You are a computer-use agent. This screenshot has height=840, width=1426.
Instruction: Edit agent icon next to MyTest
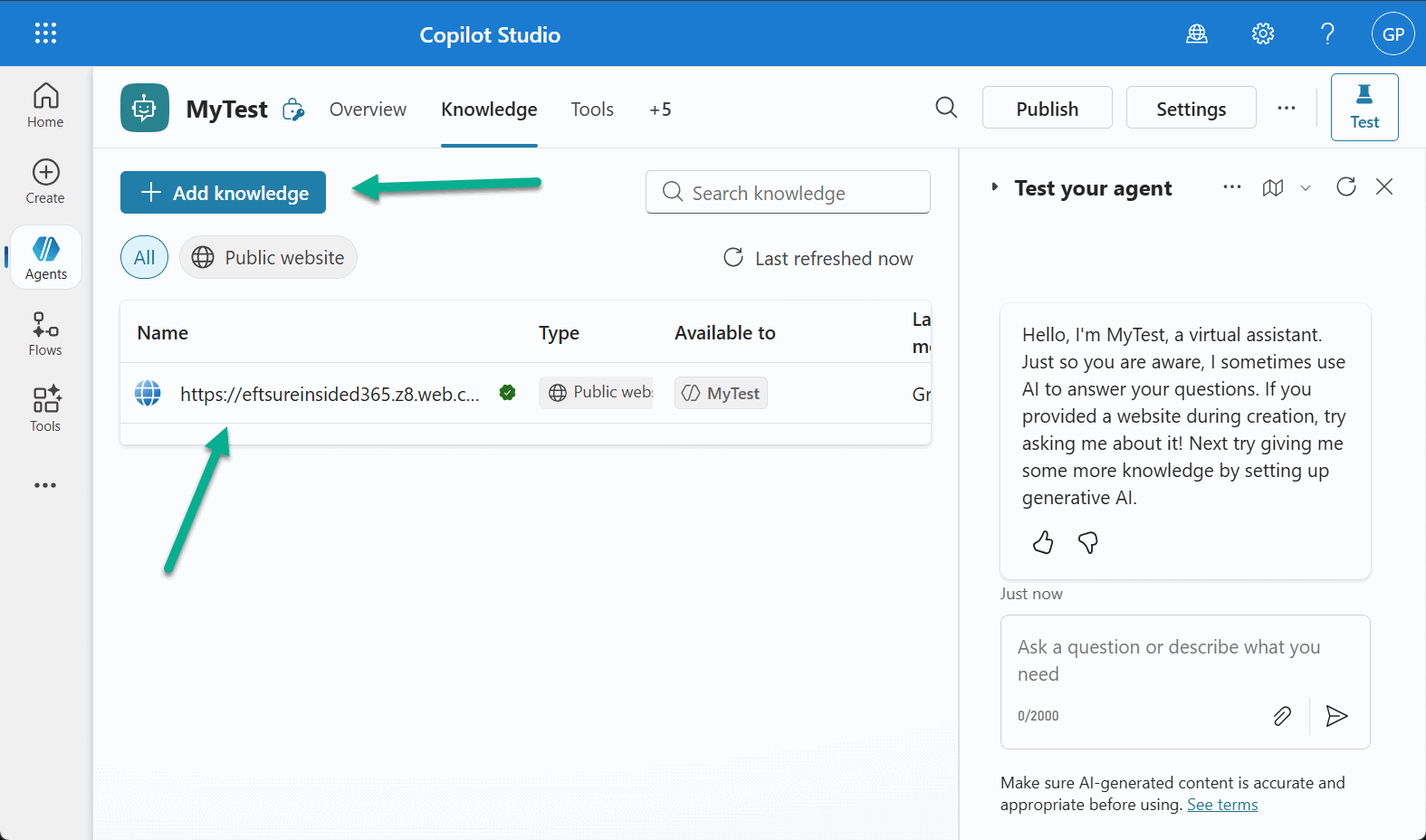pos(293,110)
